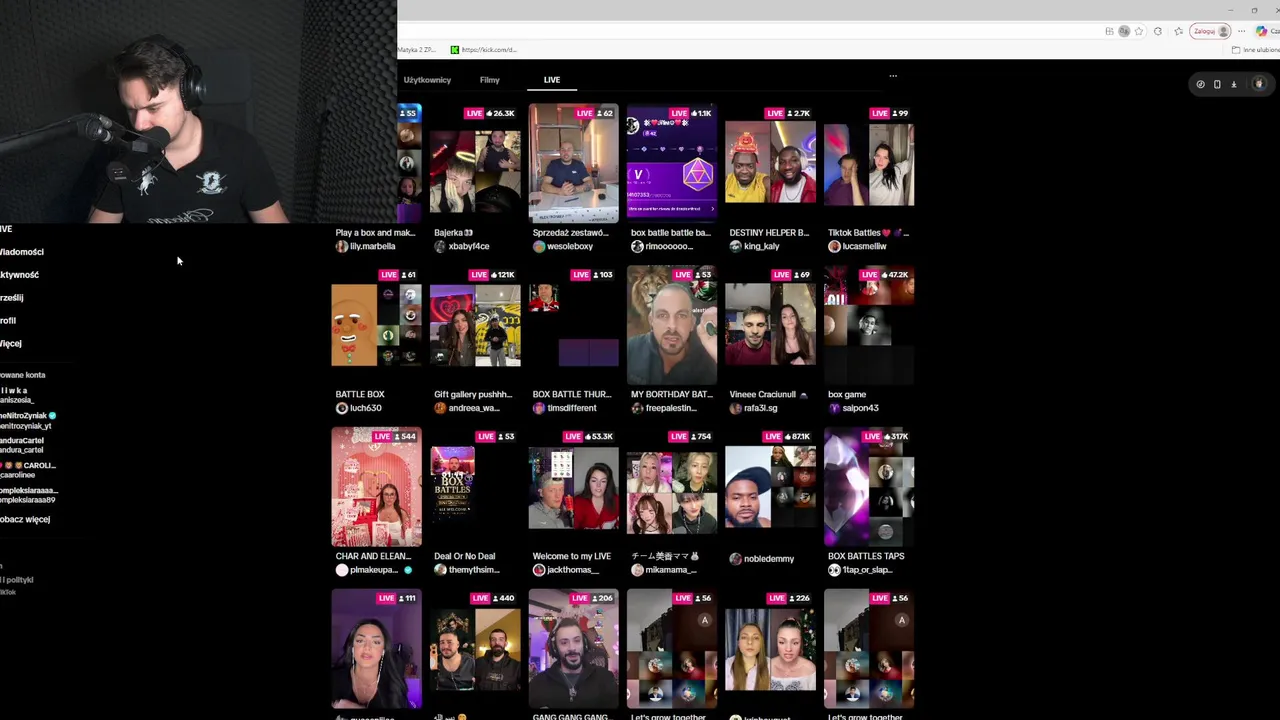Image resolution: width=1280 pixels, height=720 pixels.
Task: Open the wesoleboxy live stream thumbnail
Action: pos(573,164)
